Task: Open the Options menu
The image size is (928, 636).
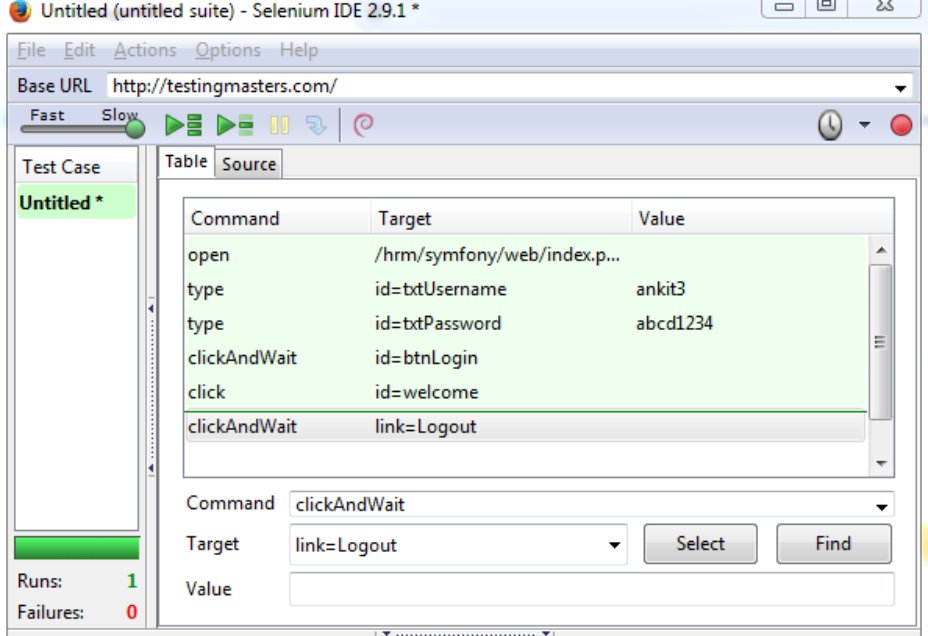Action: 227,50
